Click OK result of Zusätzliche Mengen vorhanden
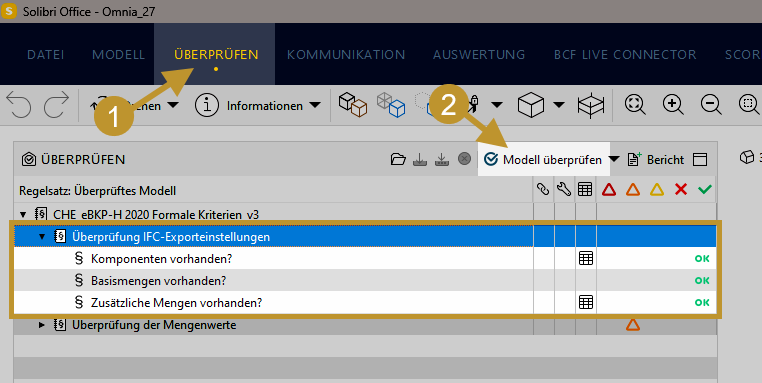762x383 pixels. coord(702,302)
